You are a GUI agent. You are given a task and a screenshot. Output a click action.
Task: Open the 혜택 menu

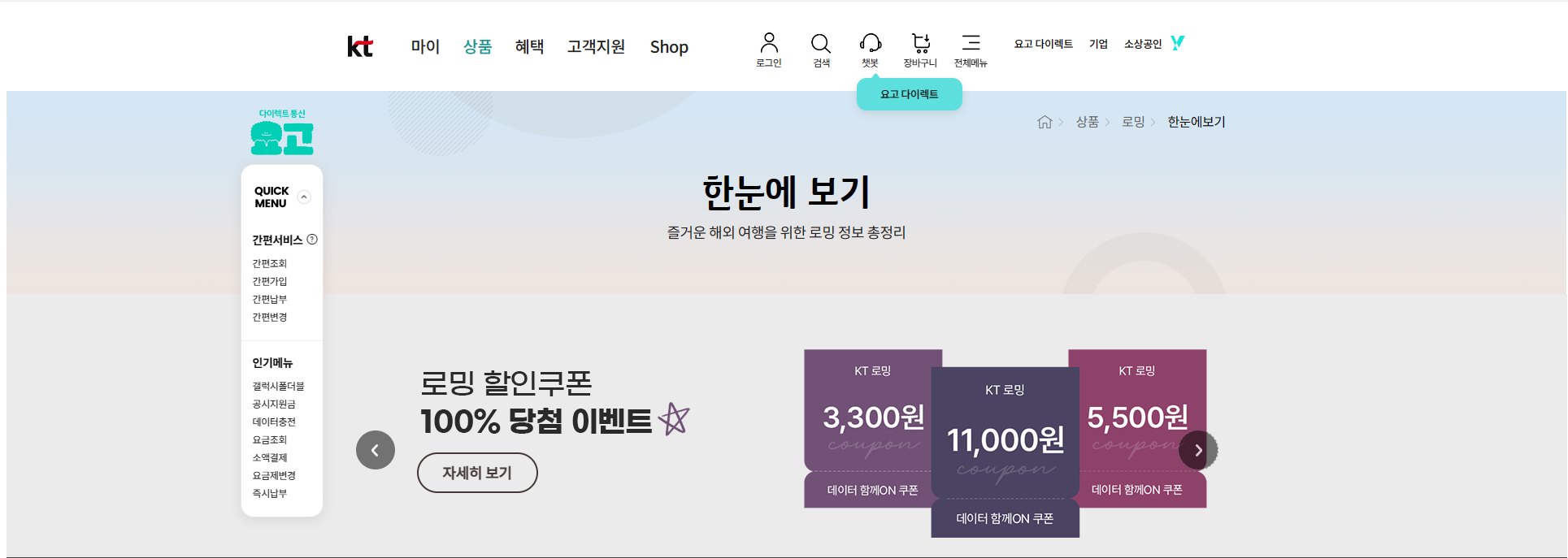pos(529,47)
